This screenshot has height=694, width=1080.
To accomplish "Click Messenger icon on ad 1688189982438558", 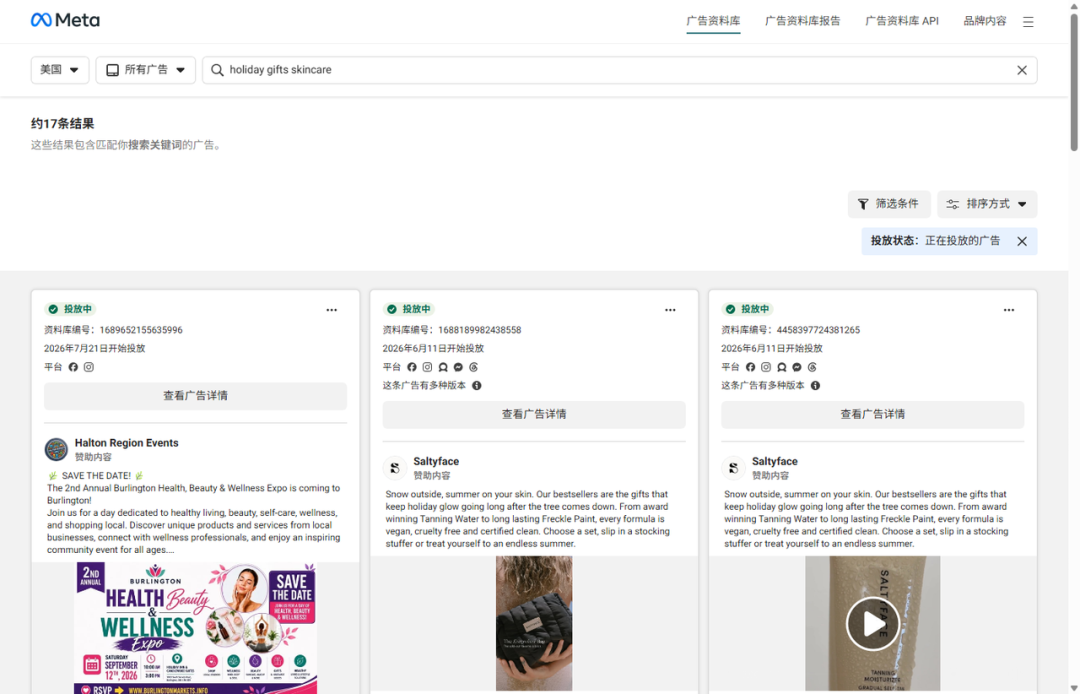I will 458,367.
